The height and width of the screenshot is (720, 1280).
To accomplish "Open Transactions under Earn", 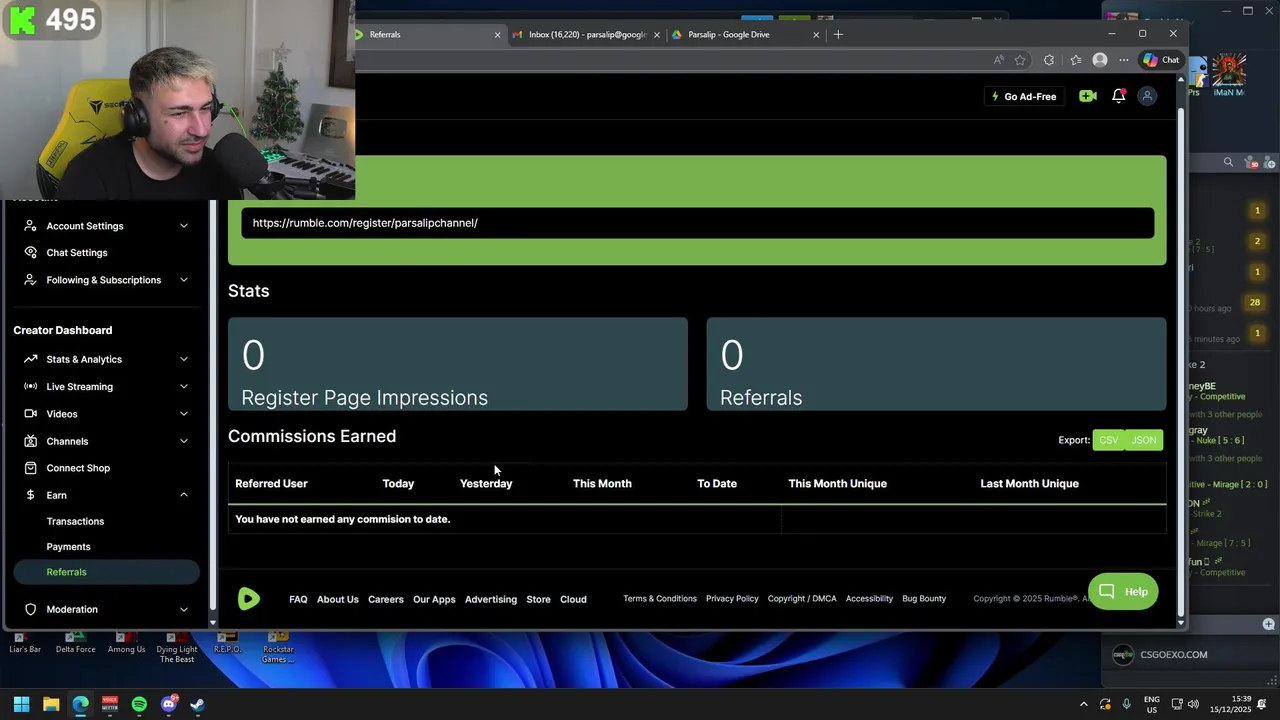I will click(75, 521).
